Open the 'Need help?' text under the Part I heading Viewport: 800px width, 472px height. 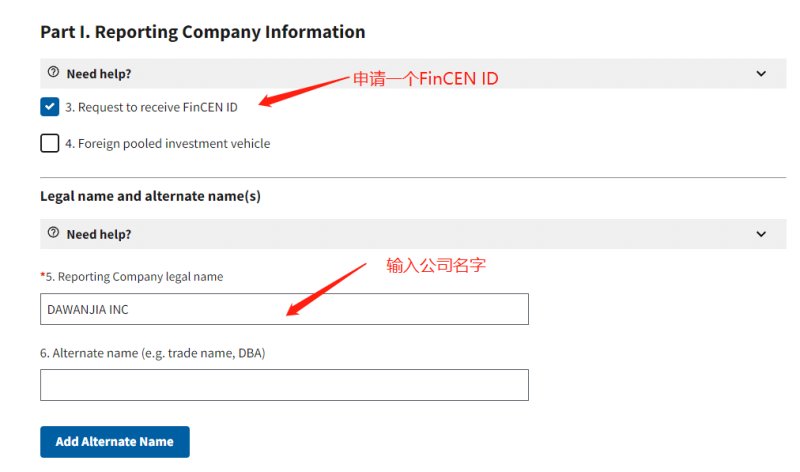(99, 74)
